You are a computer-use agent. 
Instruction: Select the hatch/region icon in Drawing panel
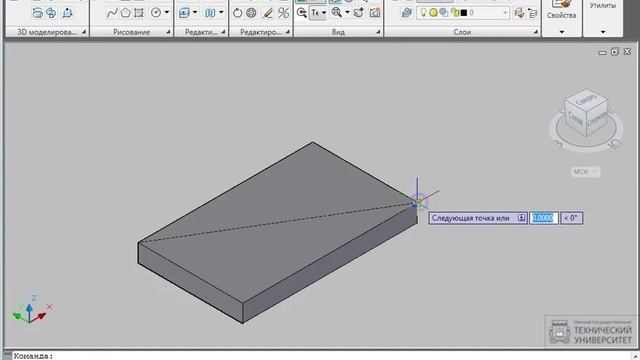pyautogui.click(x=139, y=13)
